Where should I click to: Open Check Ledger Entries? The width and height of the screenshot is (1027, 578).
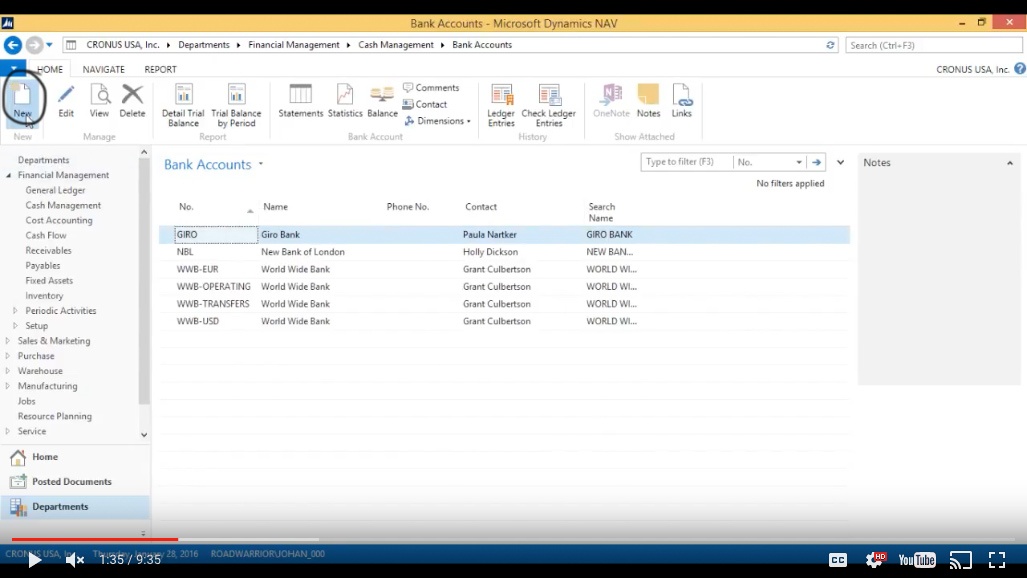coord(549,105)
